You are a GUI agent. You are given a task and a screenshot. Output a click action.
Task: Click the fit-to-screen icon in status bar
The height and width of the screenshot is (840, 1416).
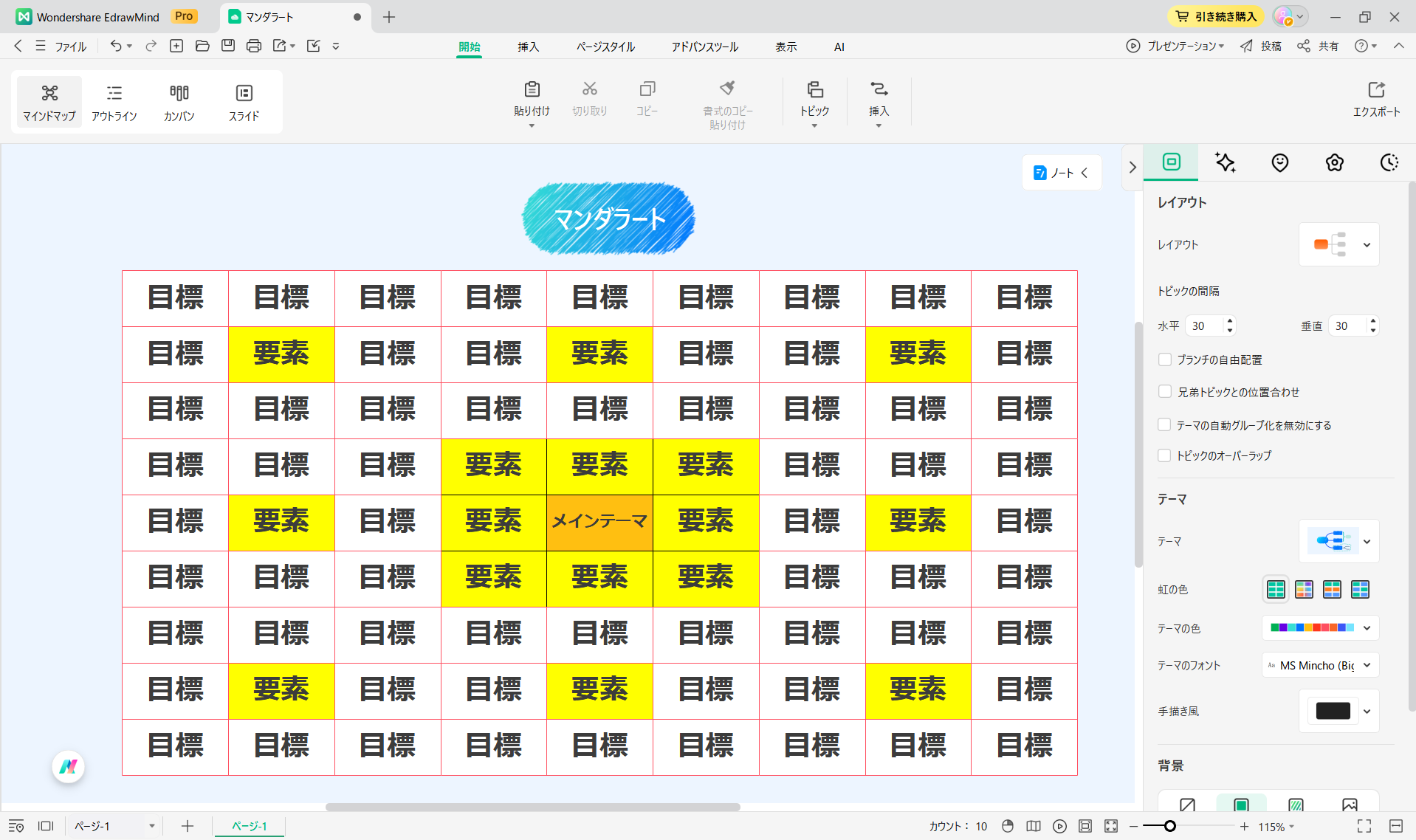[x=1110, y=826]
